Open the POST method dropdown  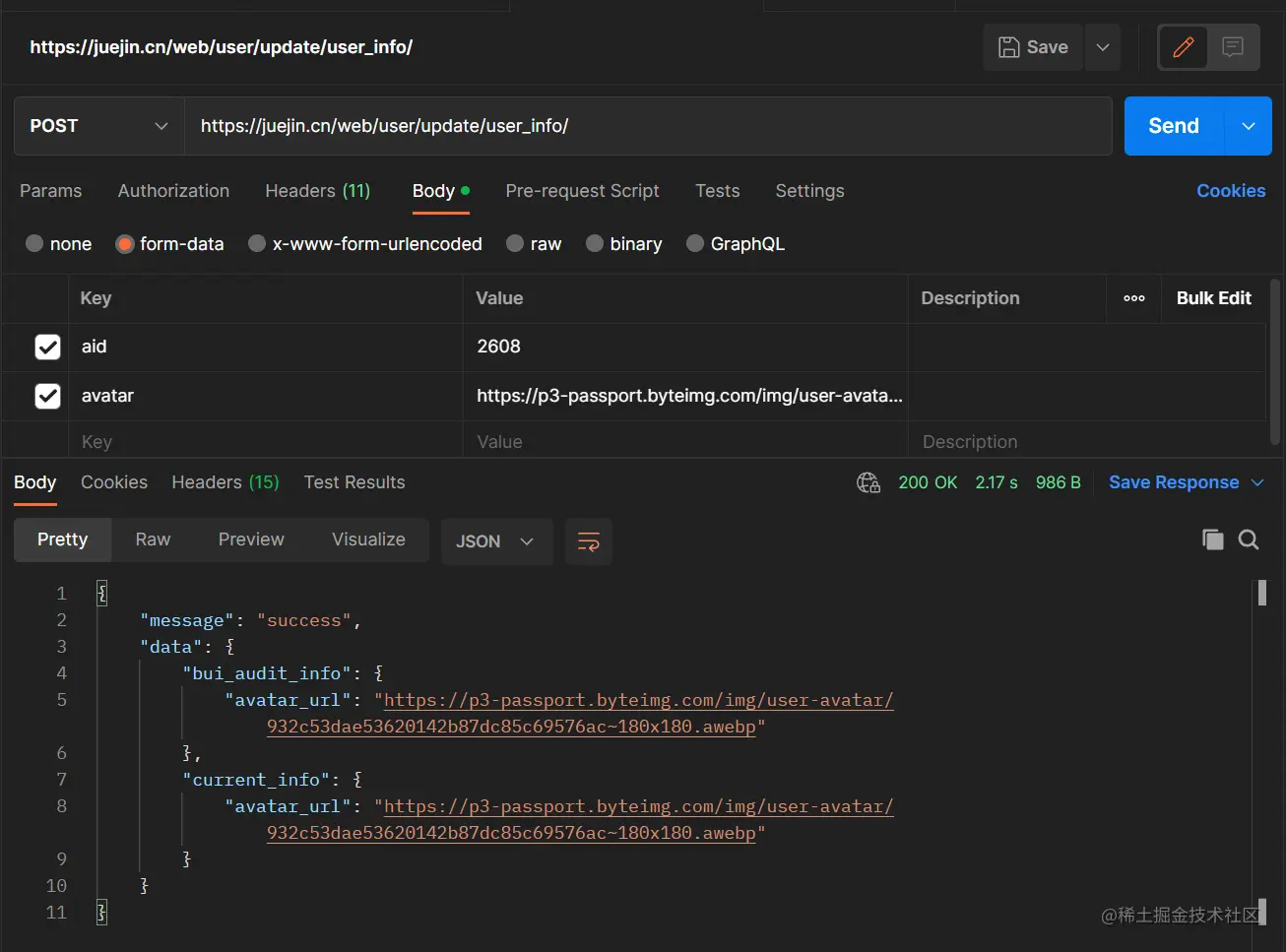pyautogui.click(x=98, y=126)
